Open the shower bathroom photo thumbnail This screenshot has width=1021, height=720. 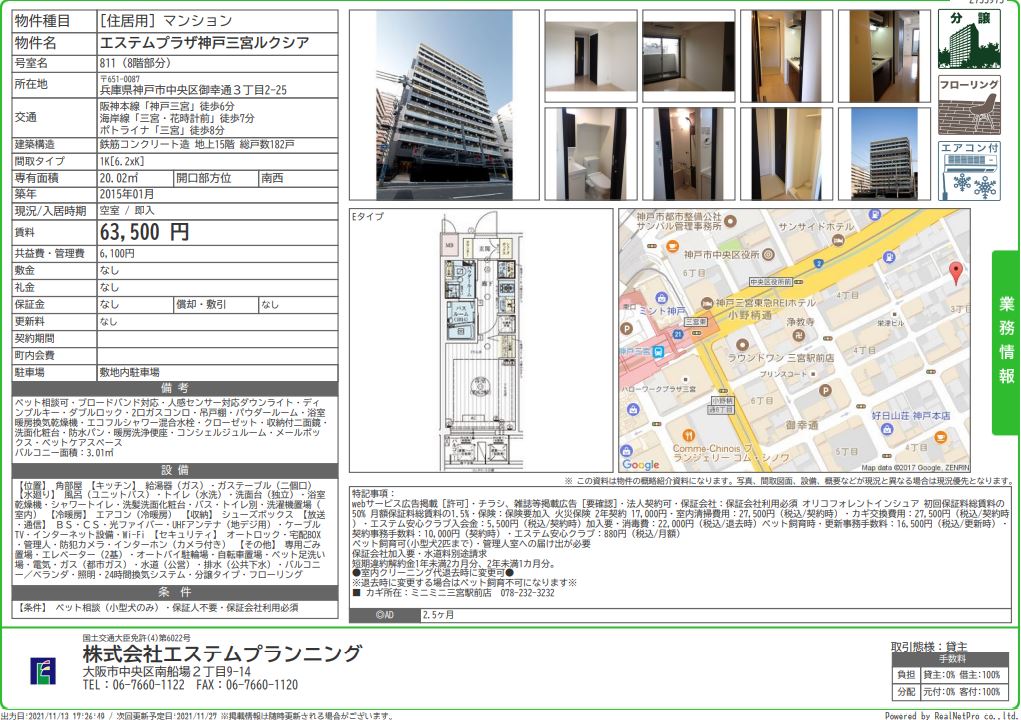point(688,154)
